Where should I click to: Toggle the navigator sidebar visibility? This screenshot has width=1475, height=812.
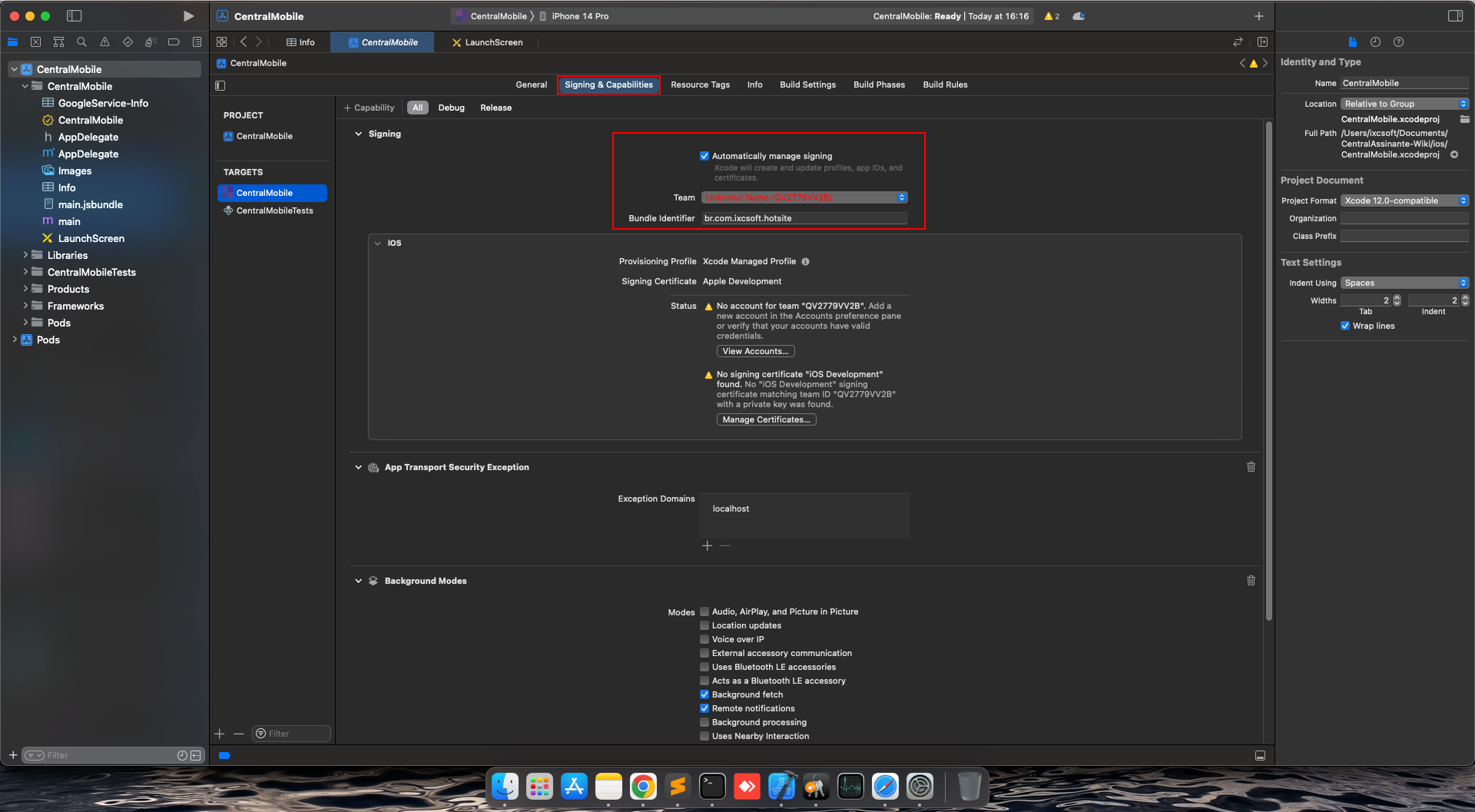click(x=74, y=15)
